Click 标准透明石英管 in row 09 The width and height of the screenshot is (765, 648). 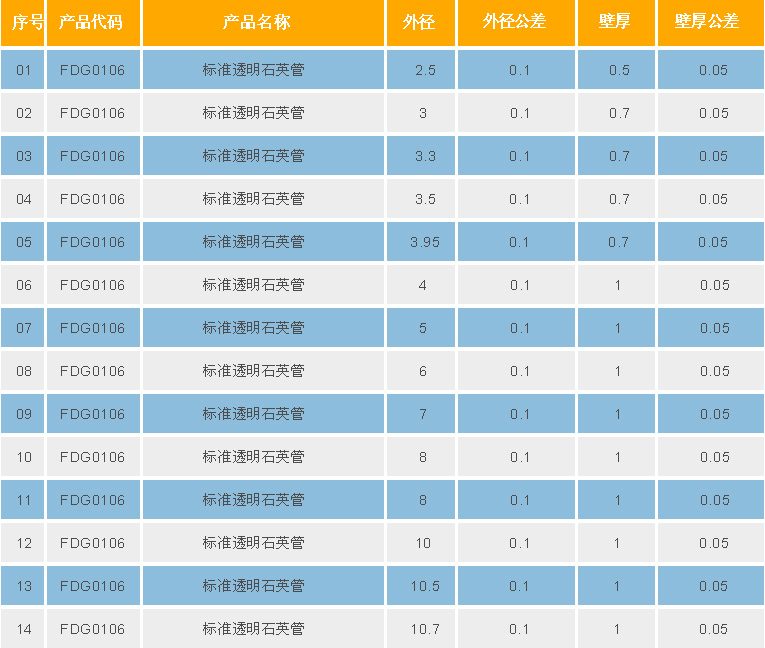(x=253, y=414)
